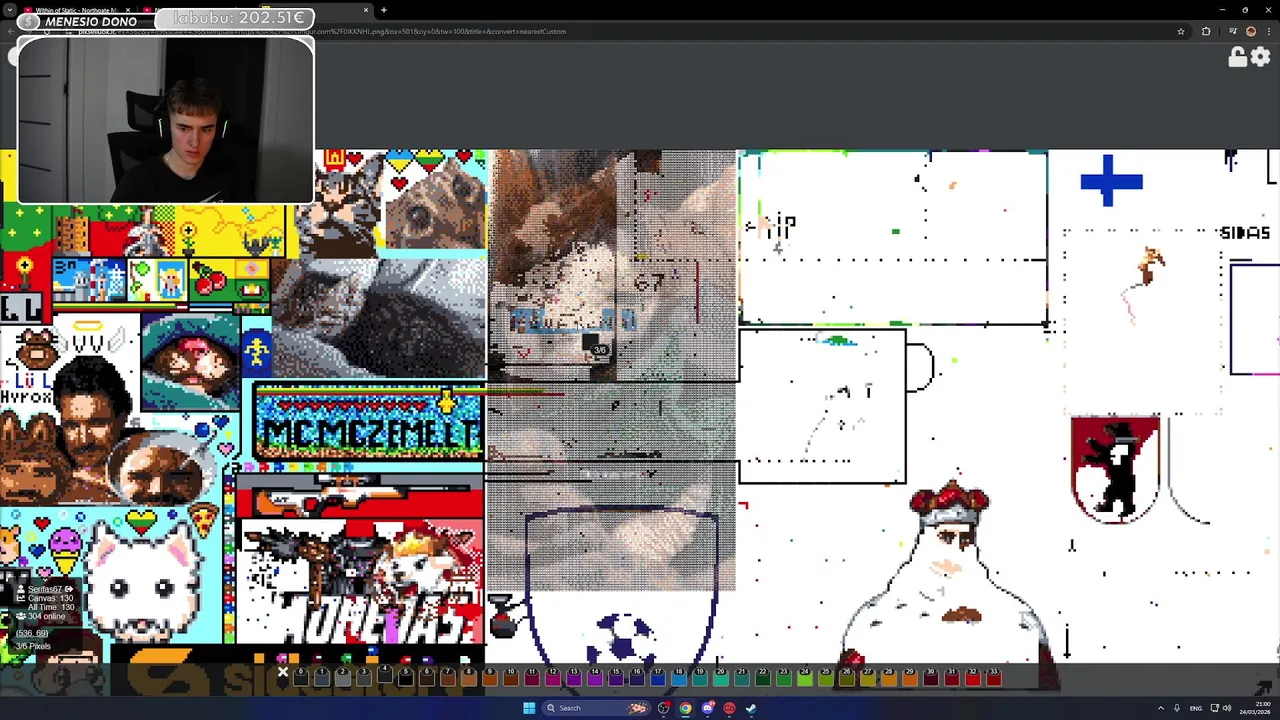Pick palette color 17 blue
1280x720 pixels.
click(657, 678)
